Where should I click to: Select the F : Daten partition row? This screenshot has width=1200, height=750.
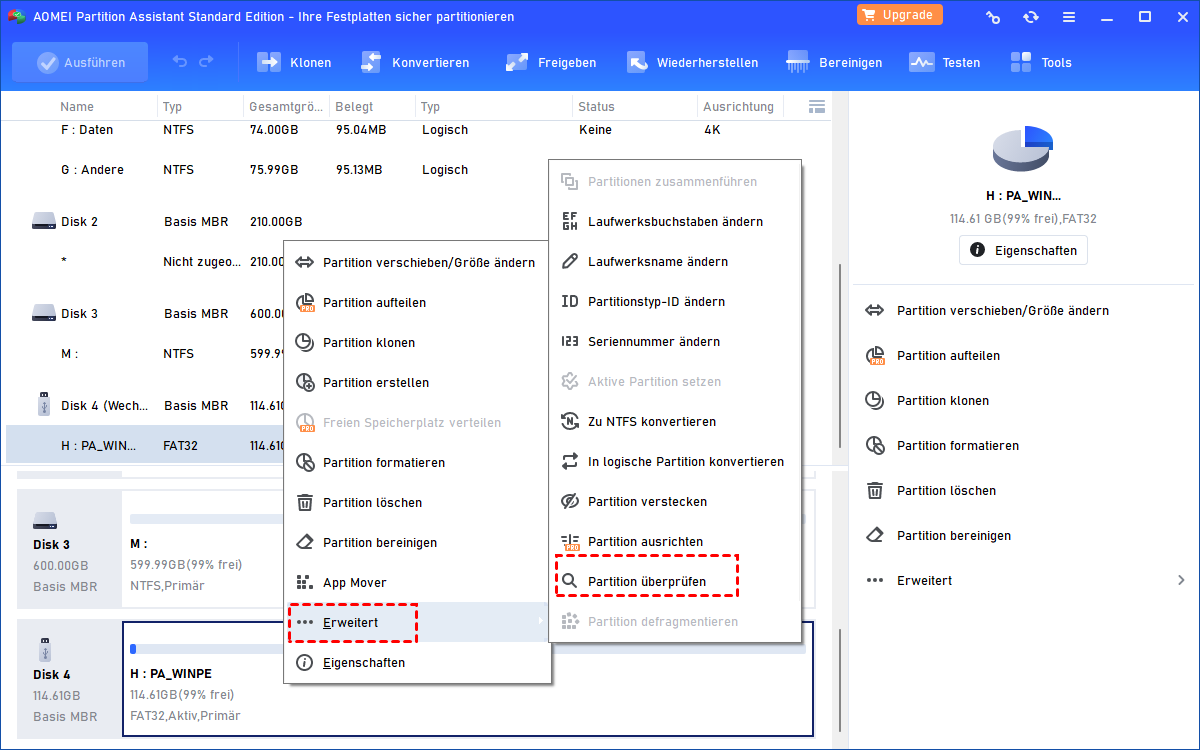pyautogui.click(x=418, y=130)
